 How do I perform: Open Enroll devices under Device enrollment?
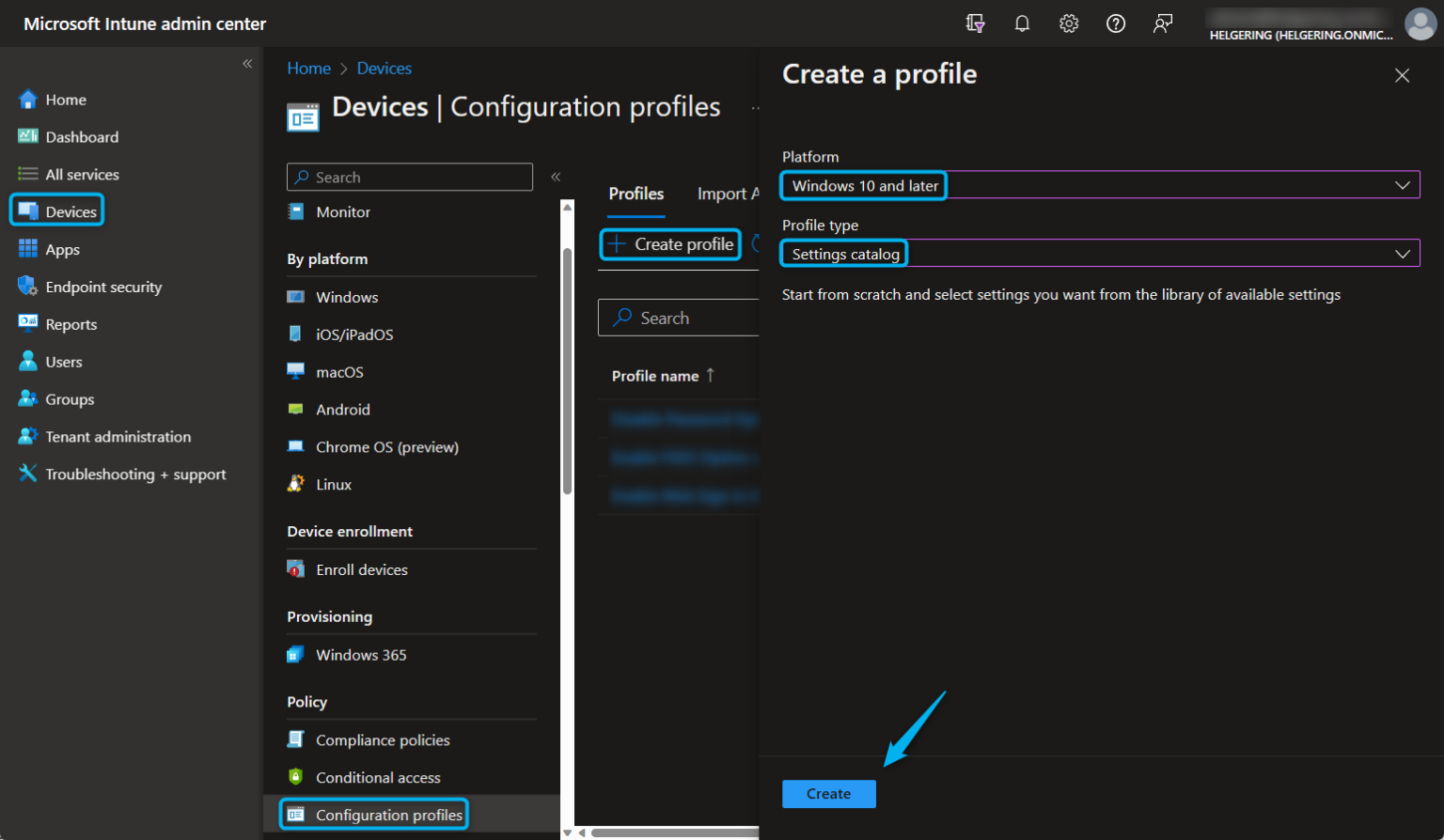point(362,568)
